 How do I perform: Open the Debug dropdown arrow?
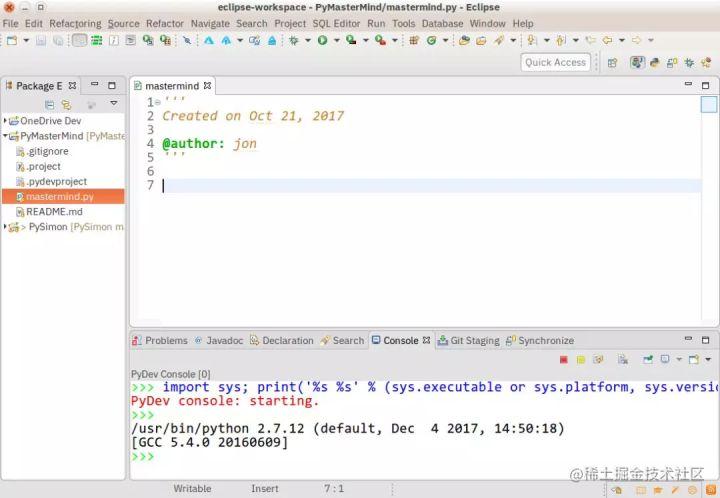[308, 40]
